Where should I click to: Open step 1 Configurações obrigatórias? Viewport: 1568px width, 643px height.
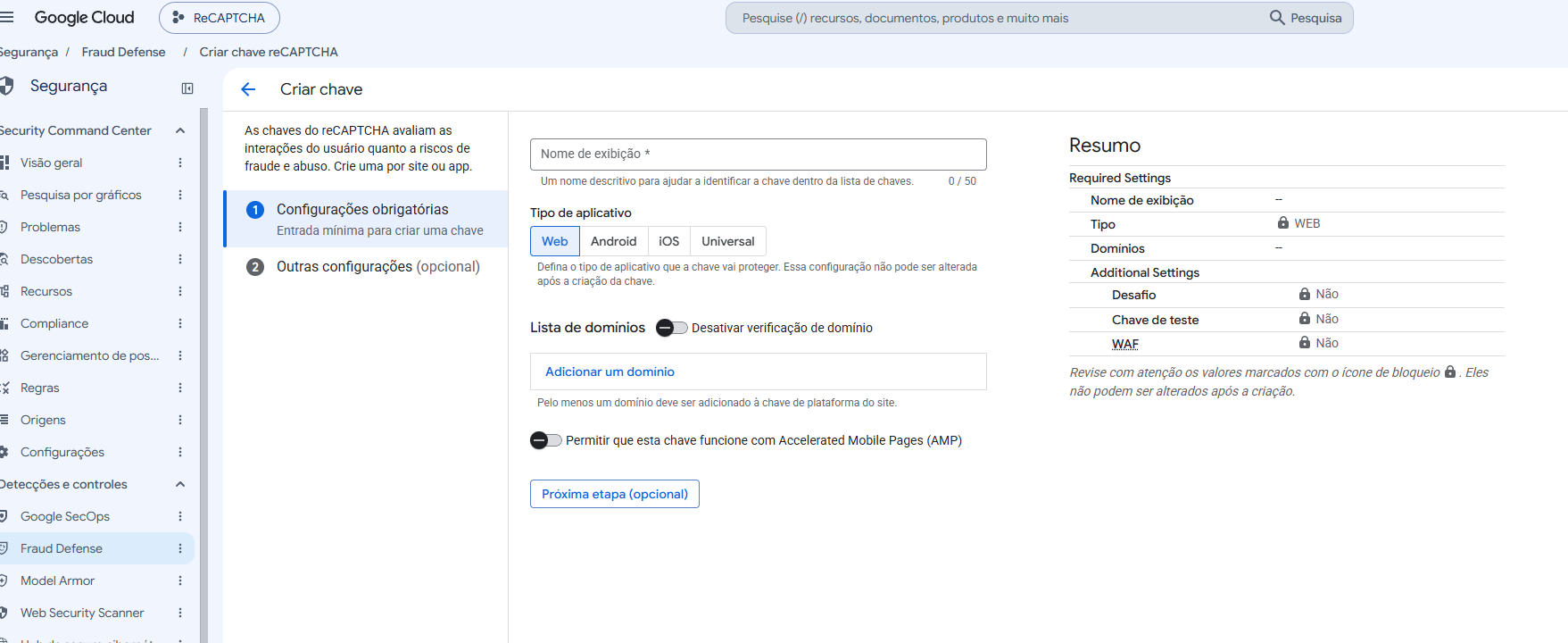366,219
